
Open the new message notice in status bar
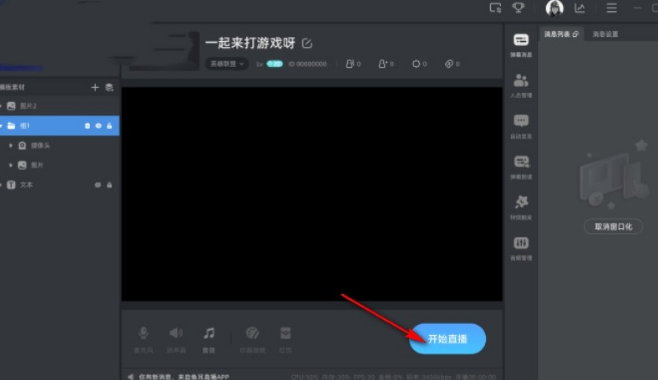click(184, 377)
